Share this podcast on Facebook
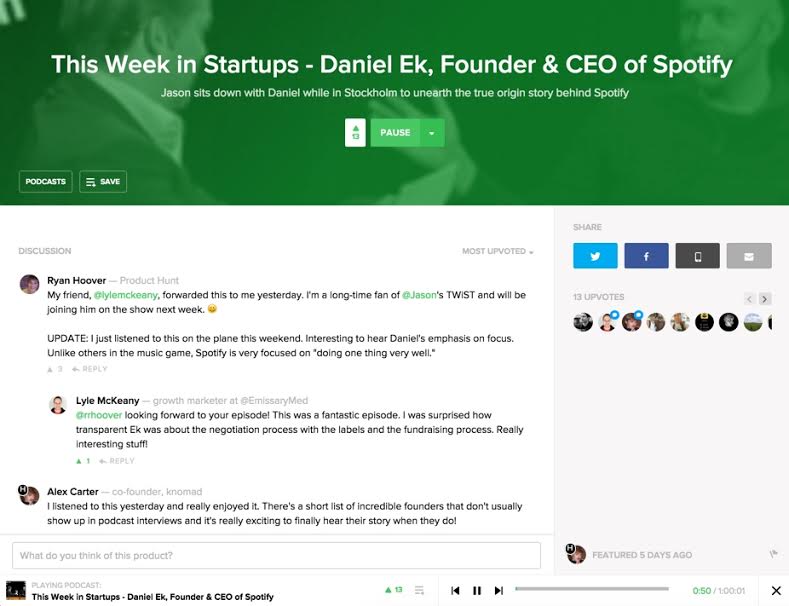 tap(646, 256)
